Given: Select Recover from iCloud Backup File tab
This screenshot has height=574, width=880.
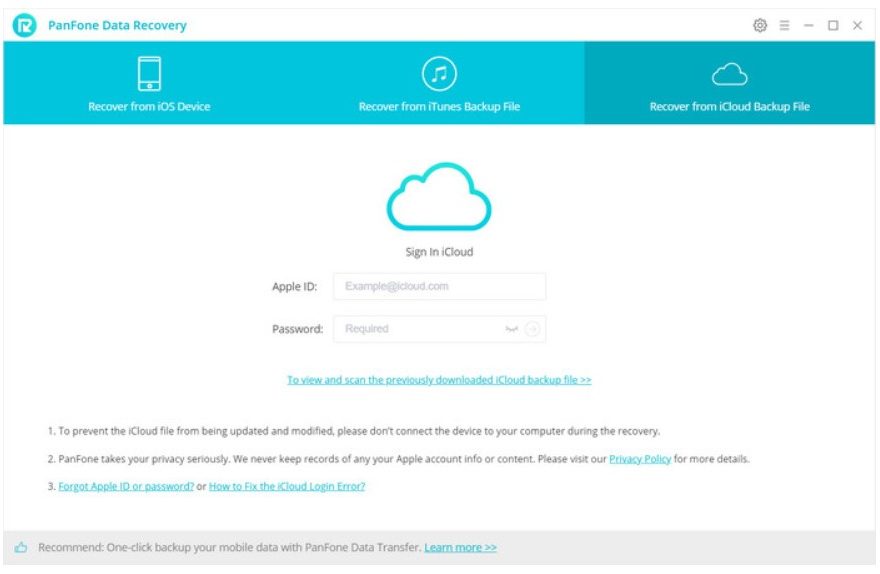Looking at the screenshot, I should [729, 106].
